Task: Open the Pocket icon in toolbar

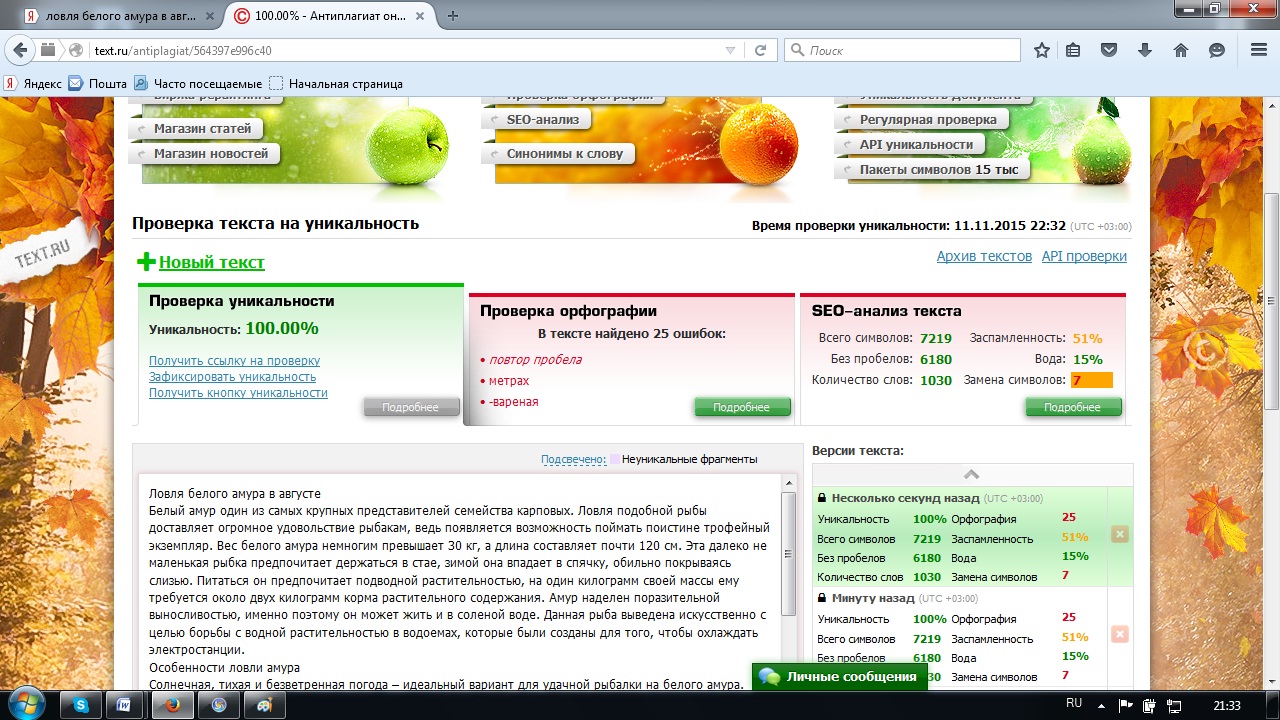Action: pos(1109,50)
